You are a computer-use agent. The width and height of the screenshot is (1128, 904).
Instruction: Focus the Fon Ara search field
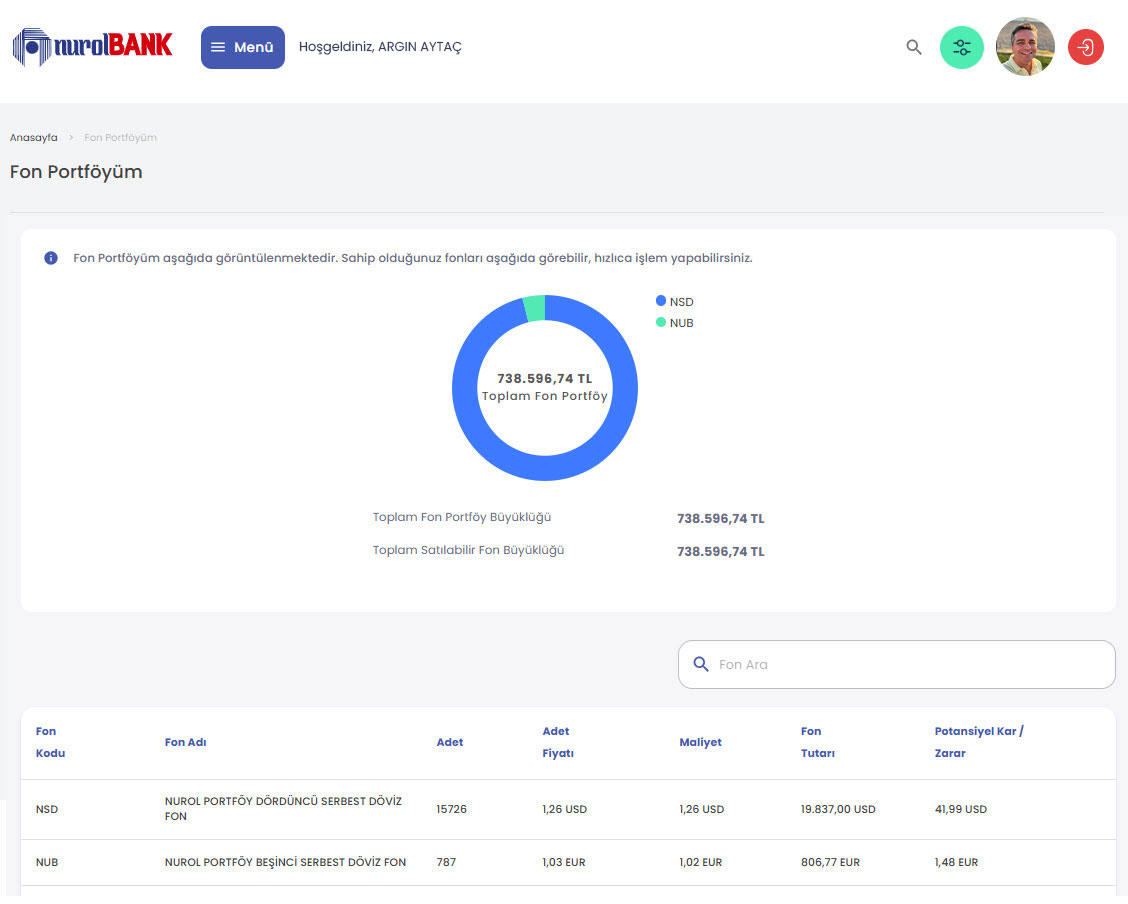pos(896,665)
